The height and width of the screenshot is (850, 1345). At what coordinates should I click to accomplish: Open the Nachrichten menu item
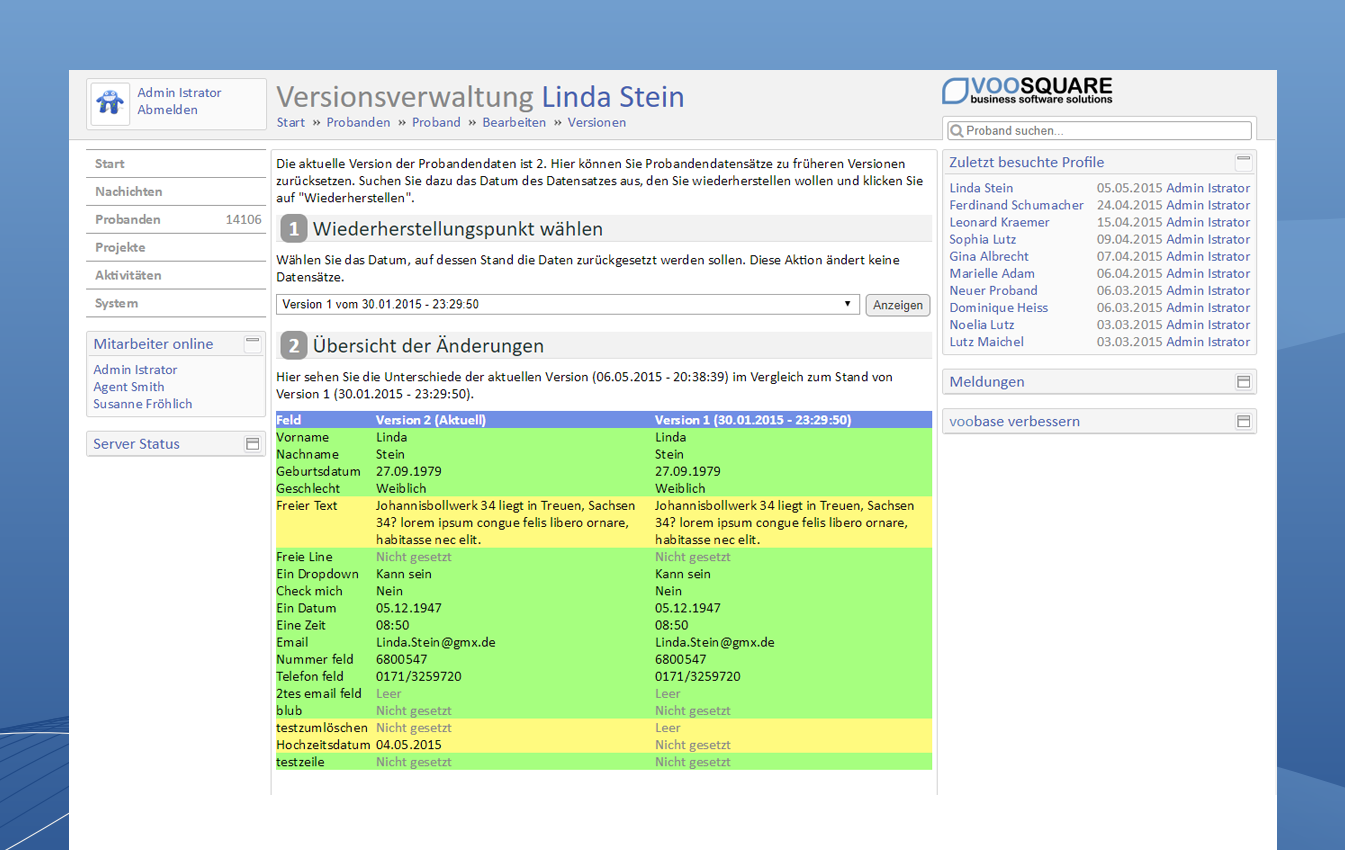point(176,192)
